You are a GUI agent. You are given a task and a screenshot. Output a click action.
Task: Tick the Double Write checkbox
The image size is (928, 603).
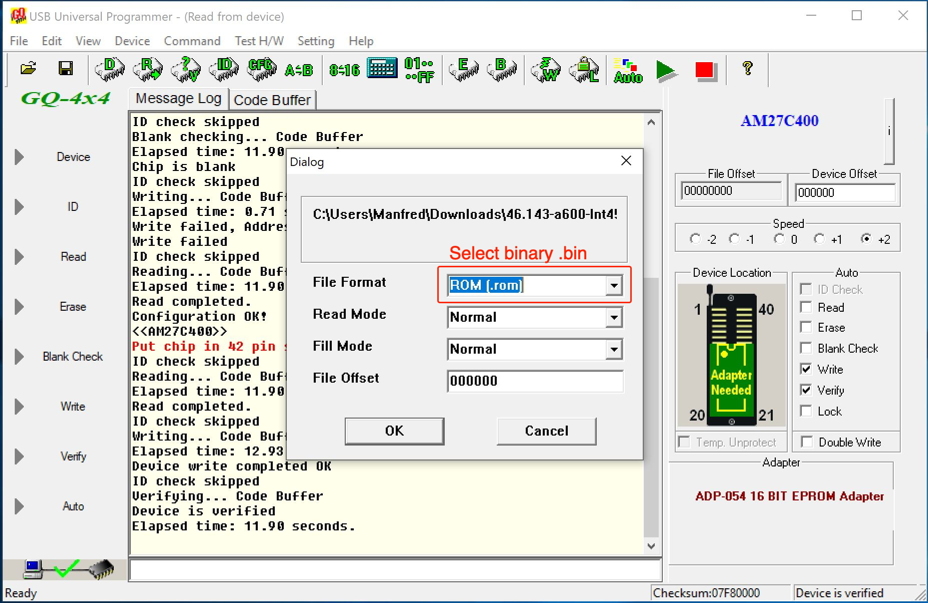[806, 442]
